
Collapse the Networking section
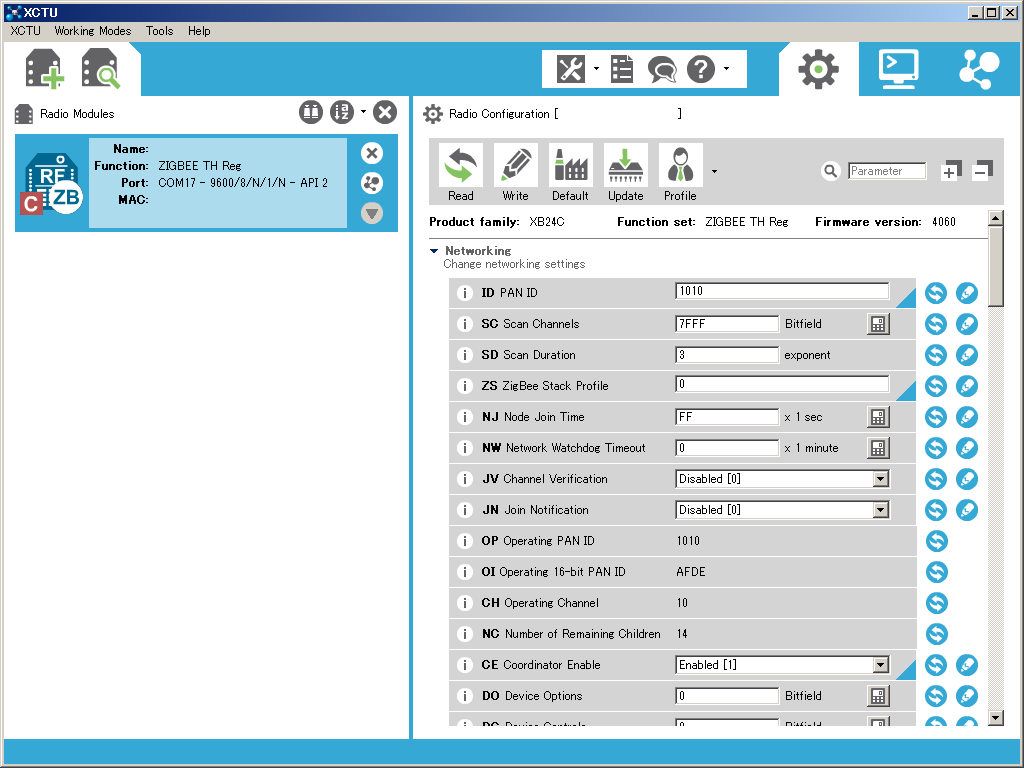(x=434, y=251)
